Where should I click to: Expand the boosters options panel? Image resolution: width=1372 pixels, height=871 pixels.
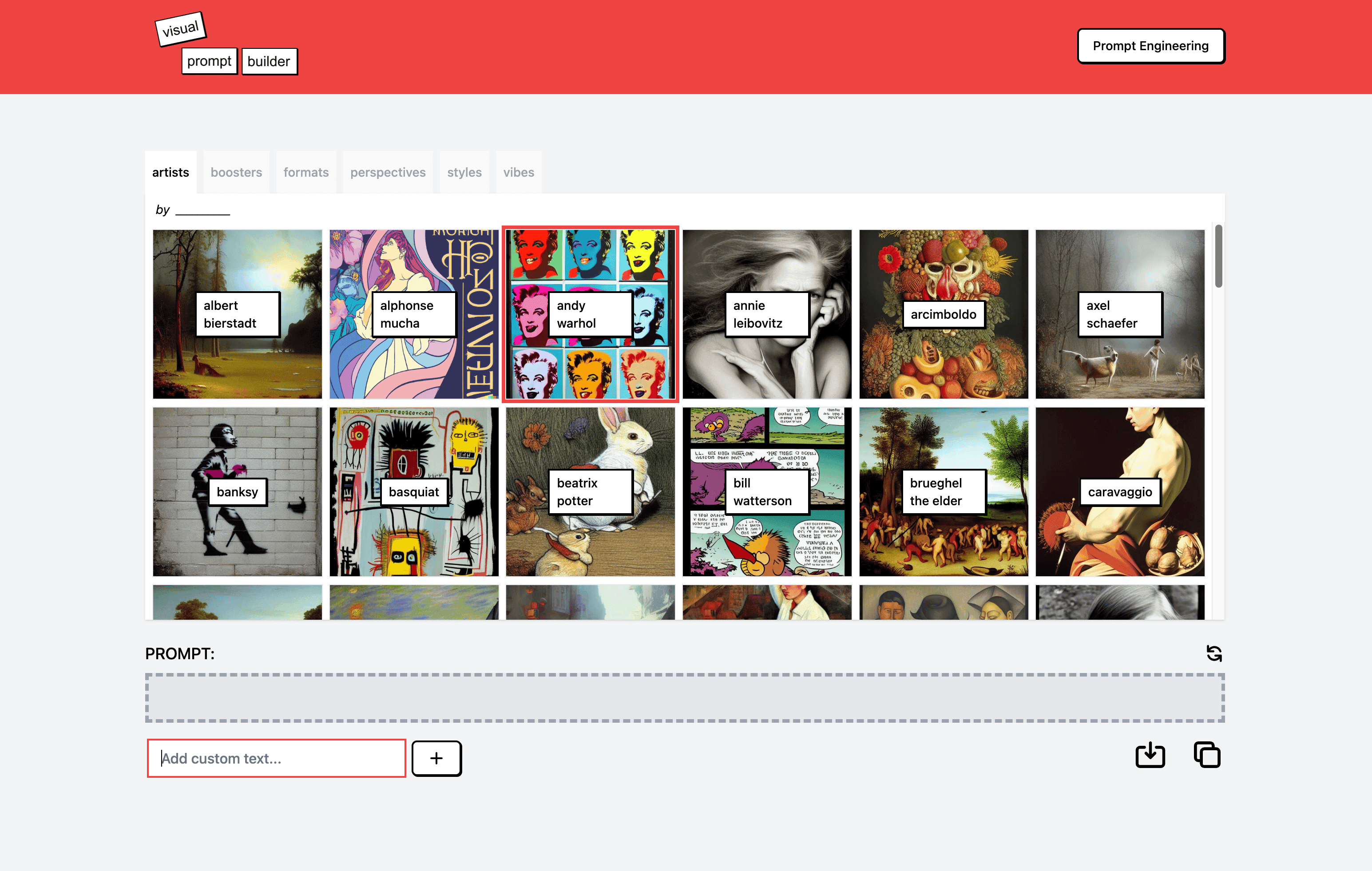click(x=237, y=172)
